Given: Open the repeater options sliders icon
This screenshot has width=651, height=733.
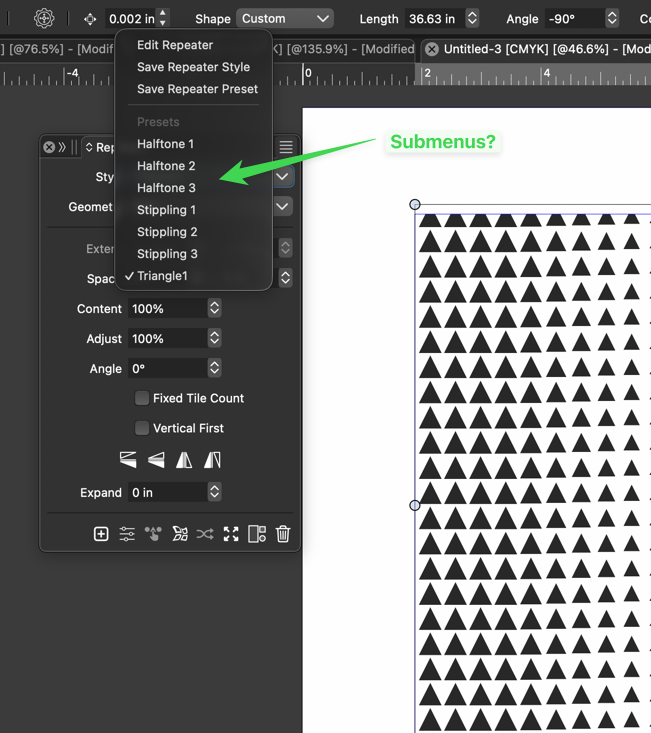Looking at the screenshot, I should [x=127, y=534].
